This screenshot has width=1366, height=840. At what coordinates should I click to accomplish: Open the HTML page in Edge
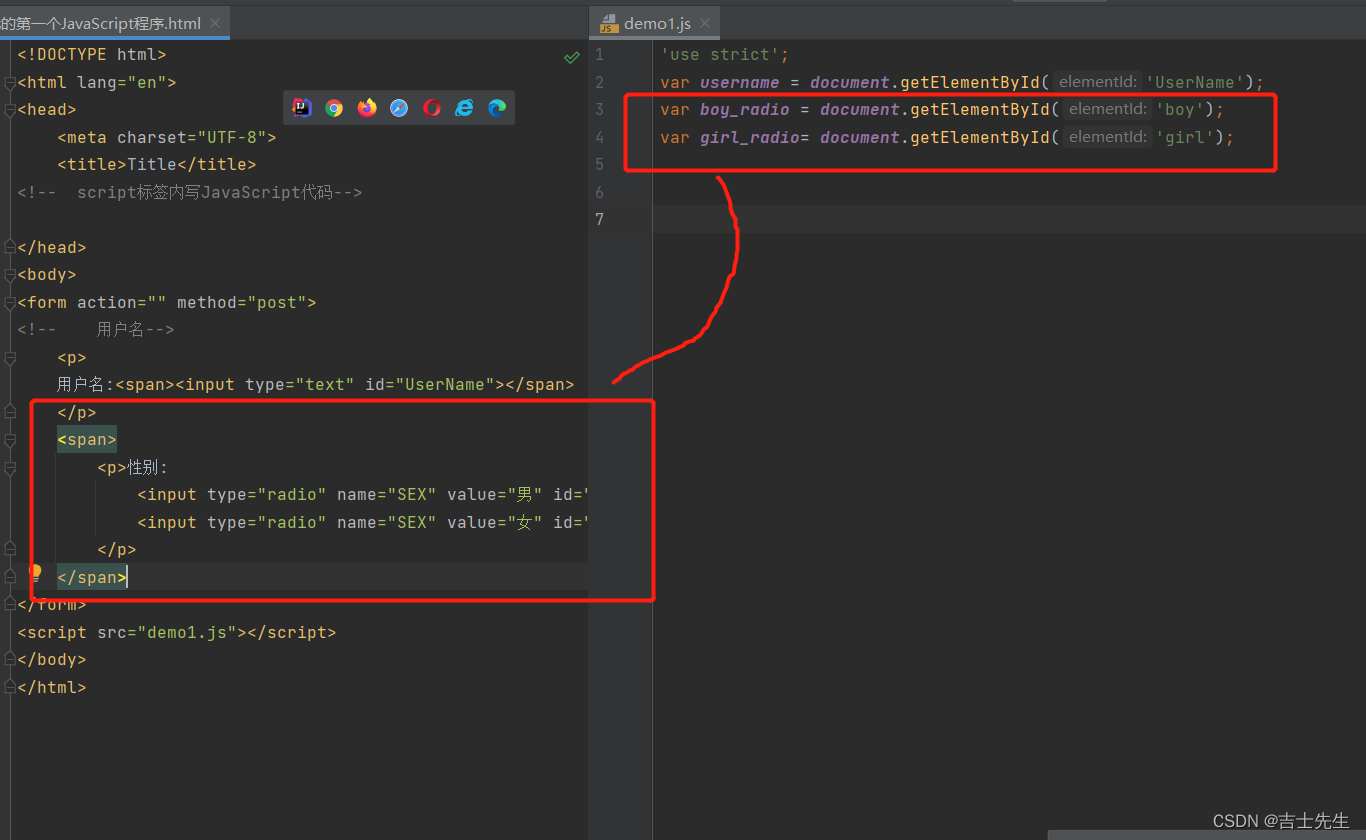pyautogui.click(x=497, y=108)
